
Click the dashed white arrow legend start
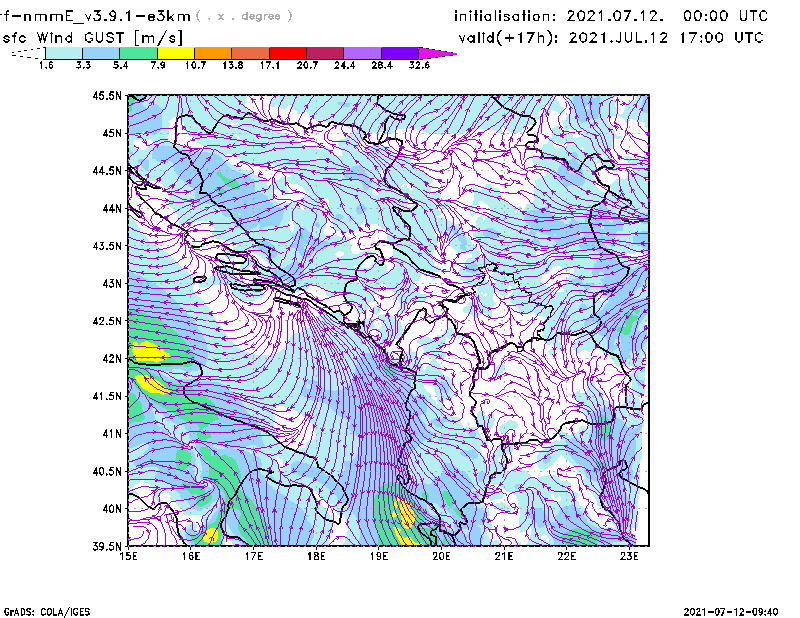pyautogui.click(x=29, y=53)
